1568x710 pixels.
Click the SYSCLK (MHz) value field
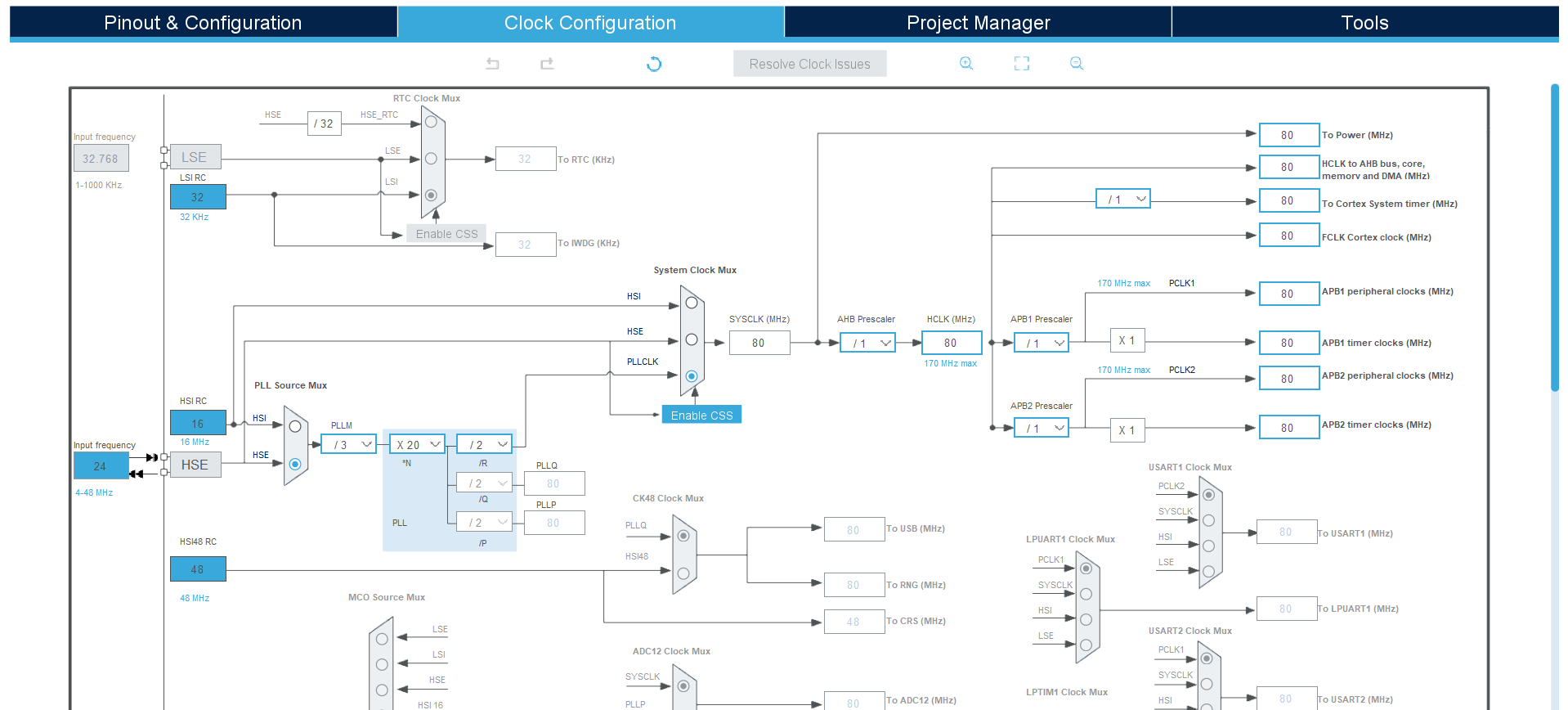click(x=759, y=343)
